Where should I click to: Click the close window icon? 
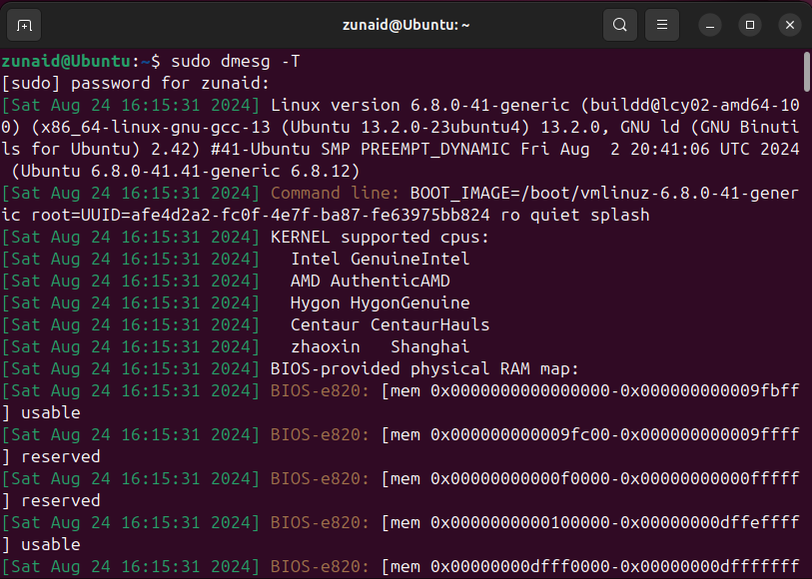point(789,25)
